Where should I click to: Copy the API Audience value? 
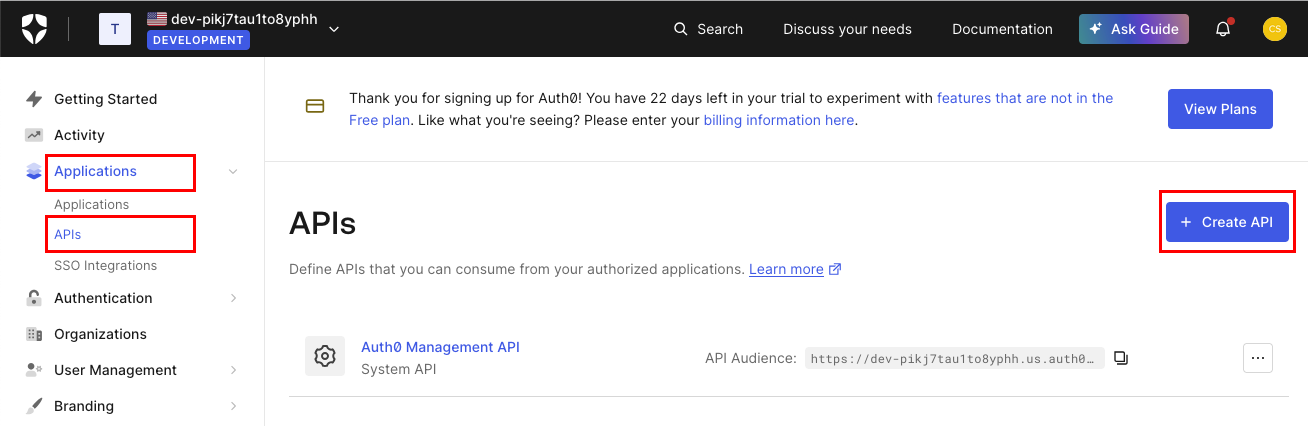(1121, 358)
